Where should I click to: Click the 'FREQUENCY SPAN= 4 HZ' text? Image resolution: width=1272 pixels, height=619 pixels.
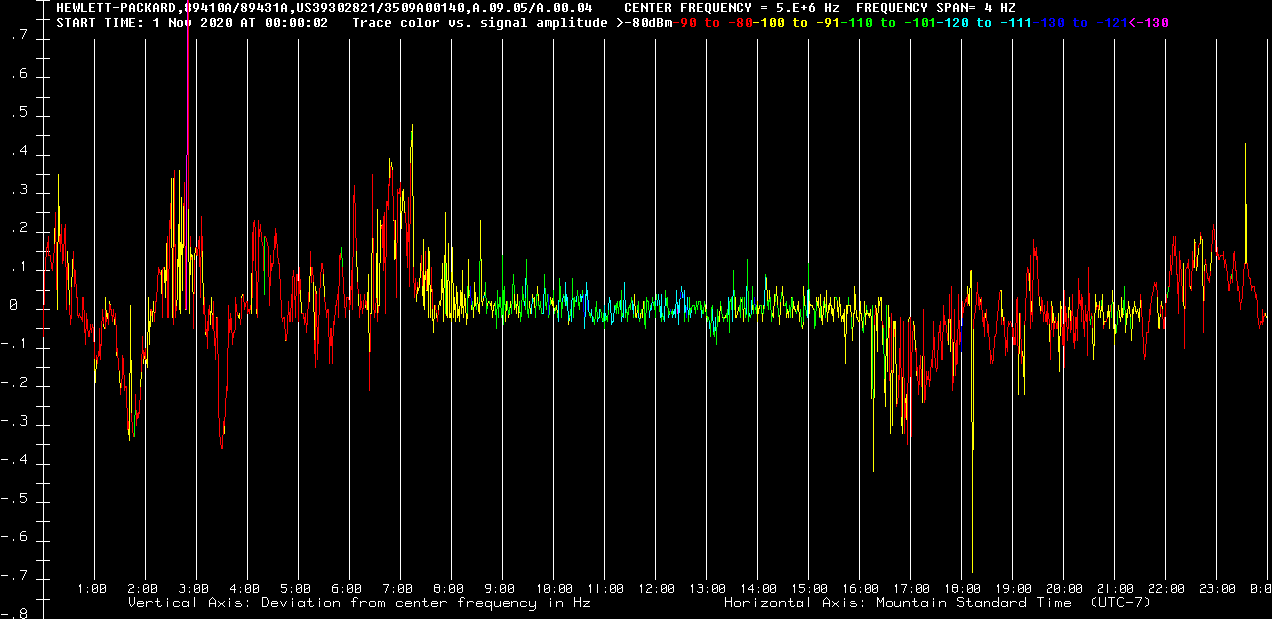pyautogui.click(x=935, y=8)
